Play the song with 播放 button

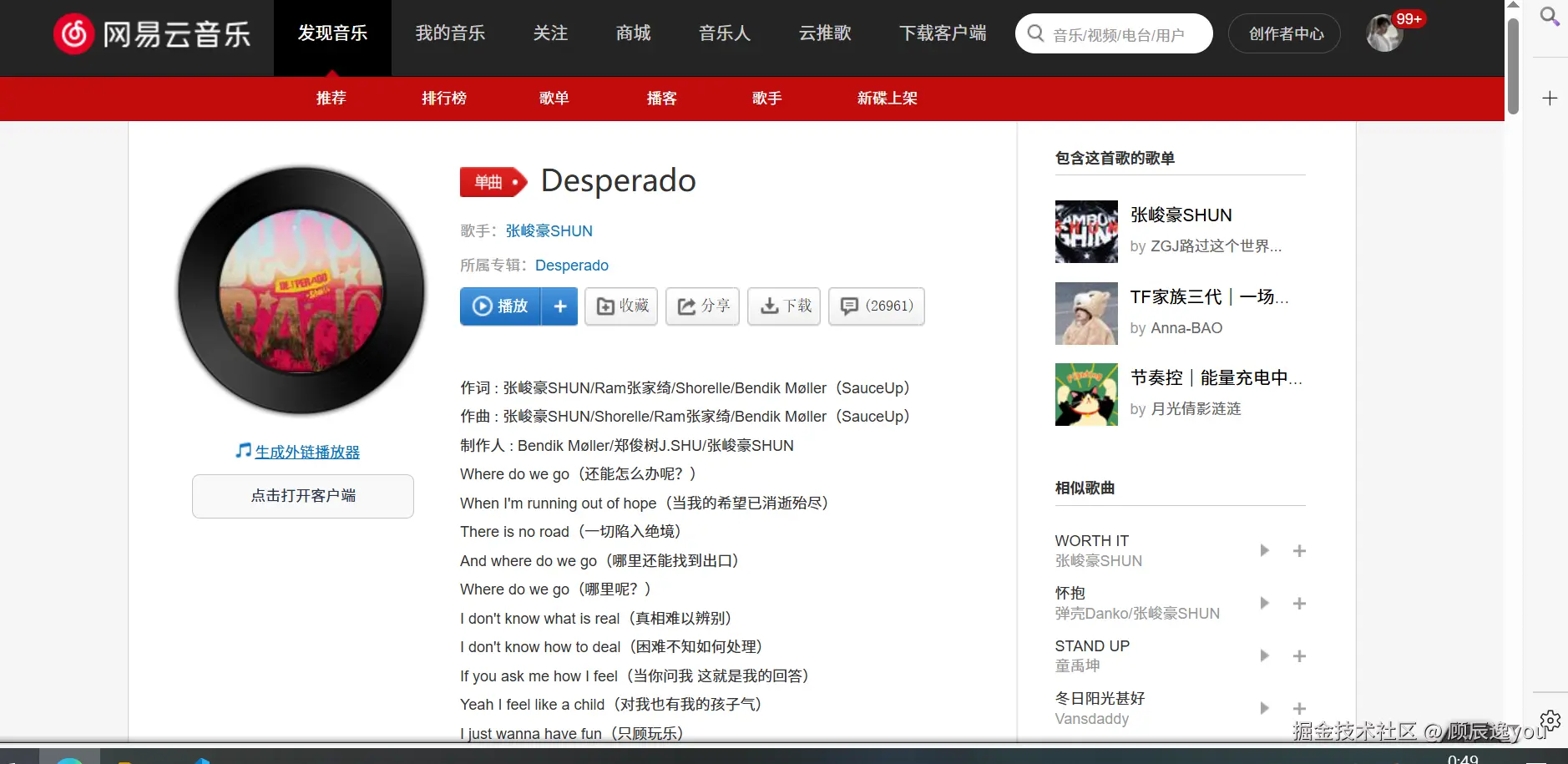(x=500, y=306)
